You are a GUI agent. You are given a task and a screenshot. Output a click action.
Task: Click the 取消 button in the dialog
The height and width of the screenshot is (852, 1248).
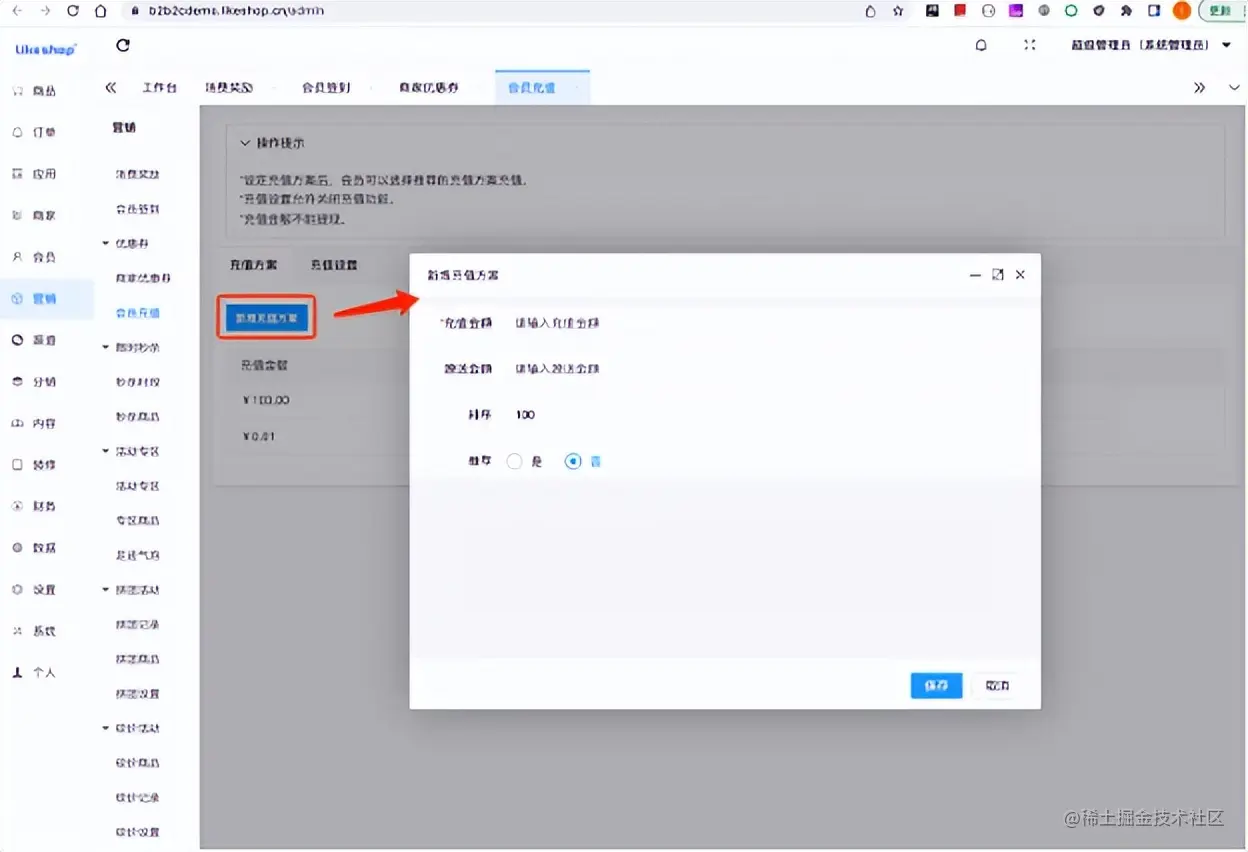(997, 686)
